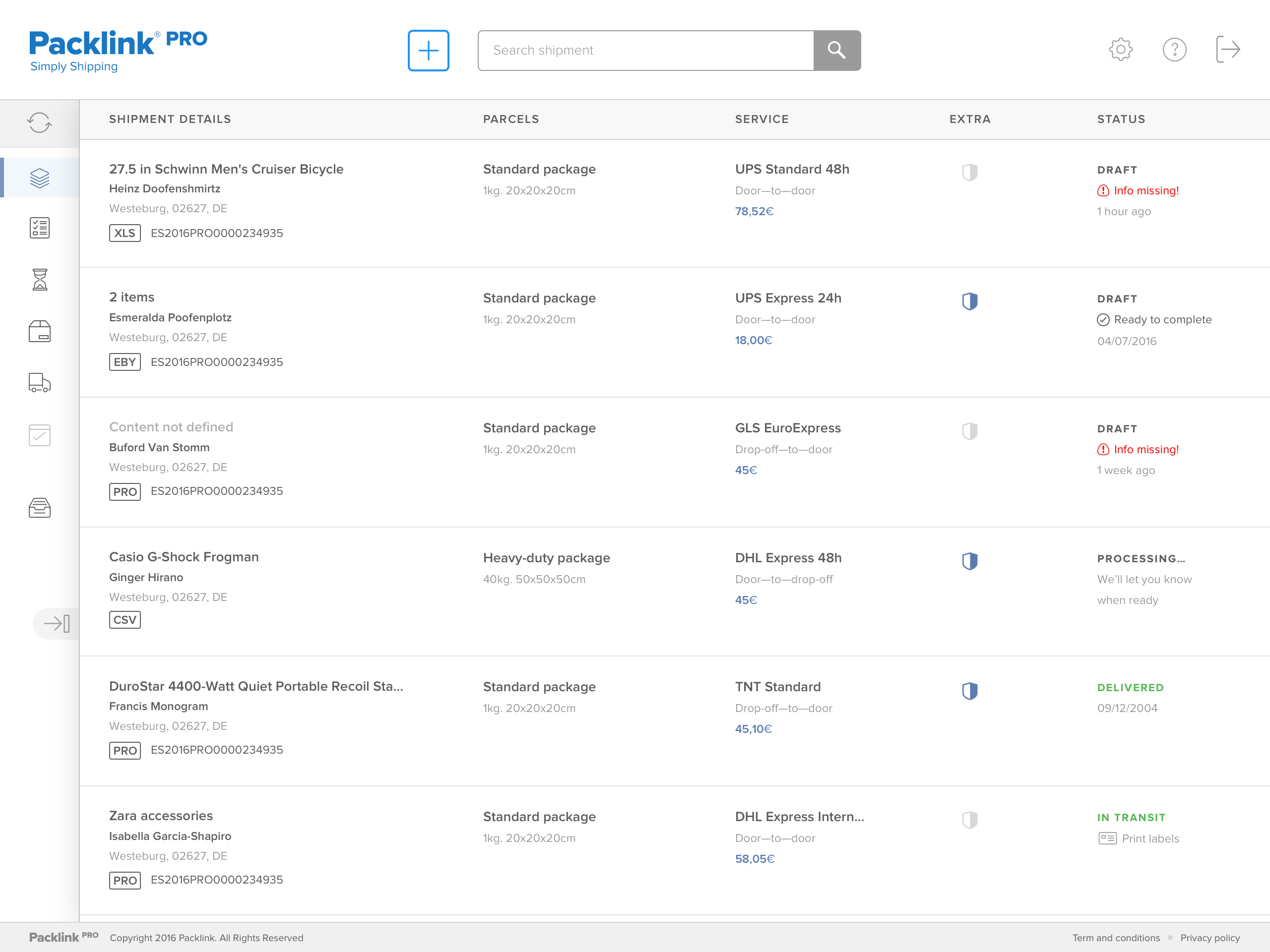Open settings via the gear icon

pos(1120,50)
